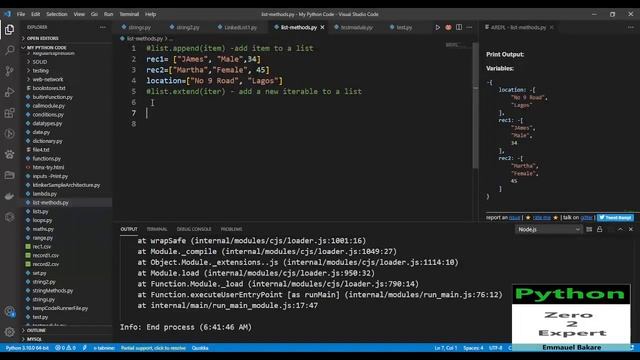This screenshot has height=360, width=640.
Task: Open the Run menu
Action: tap(108, 14)
